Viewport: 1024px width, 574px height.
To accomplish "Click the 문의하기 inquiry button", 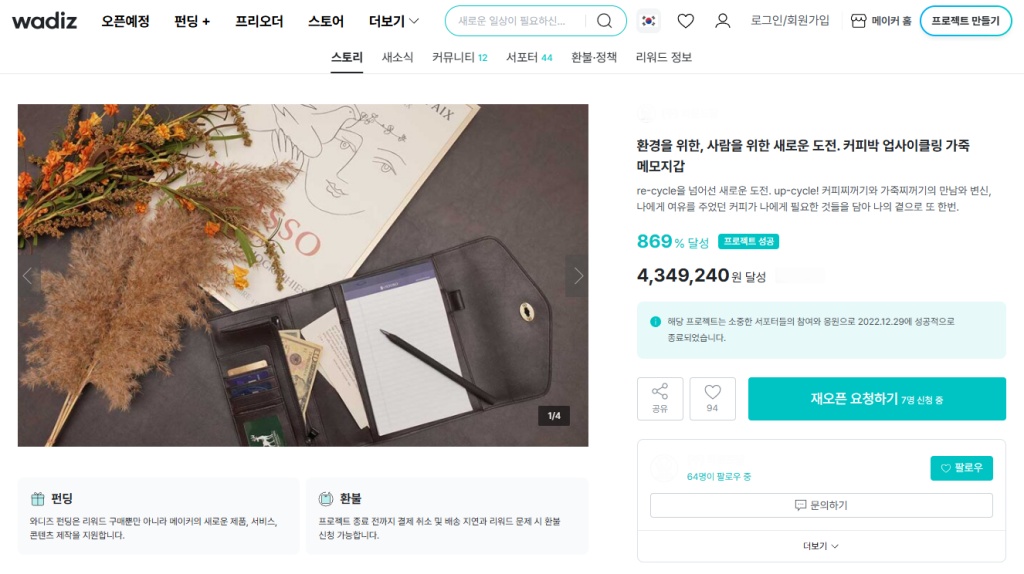I will click(821, 505).
